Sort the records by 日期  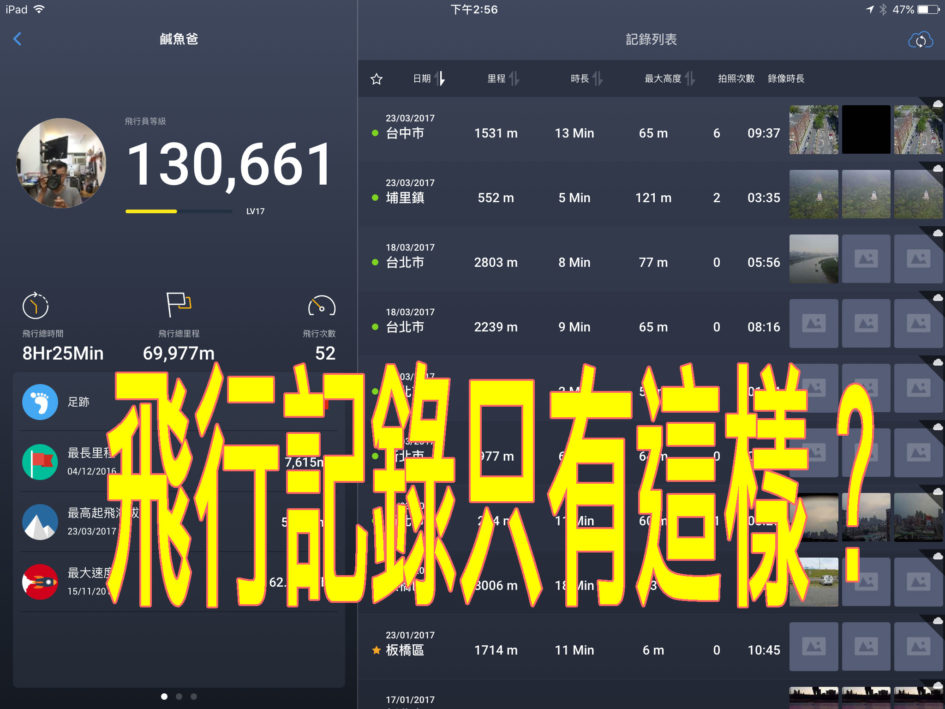coord(429,78)
